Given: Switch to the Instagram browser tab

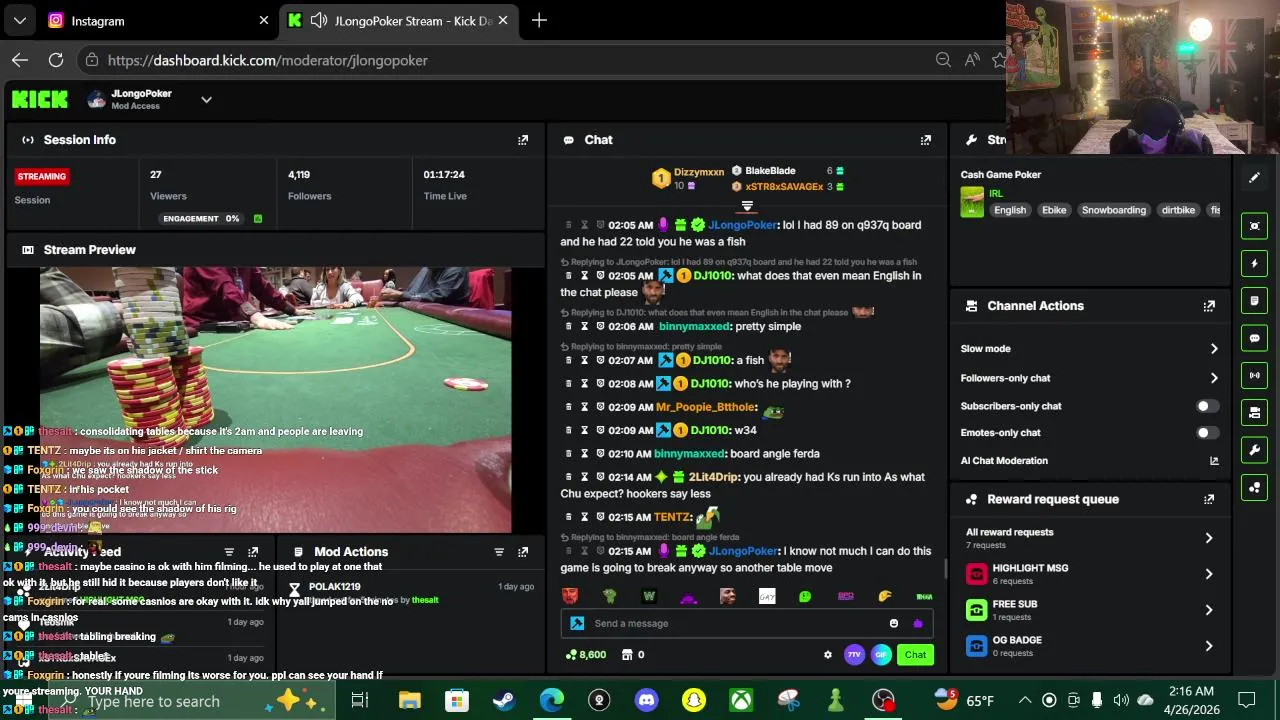Looking at the screenshot, I should 158,20.
